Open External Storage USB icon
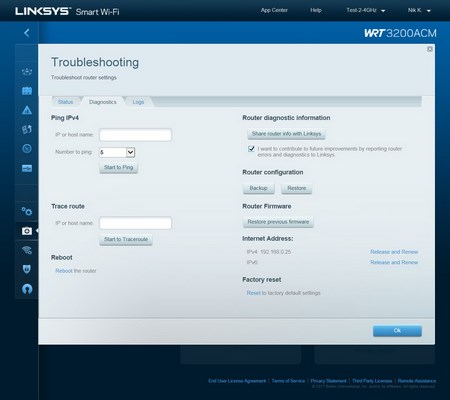This screenshot has height=400, width=450. pyautogui.click(x=27, y=168)
